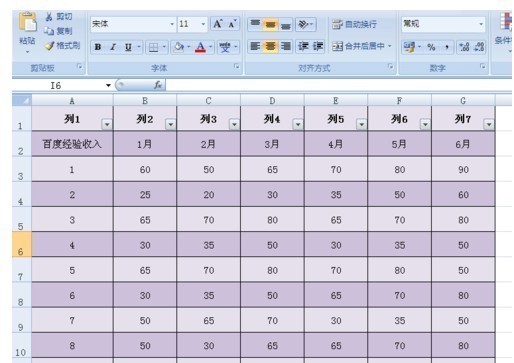Viewport: 514px width, 363px height.
Task: Select cell 90 in row 3
Action: click(x=463, y=169)
